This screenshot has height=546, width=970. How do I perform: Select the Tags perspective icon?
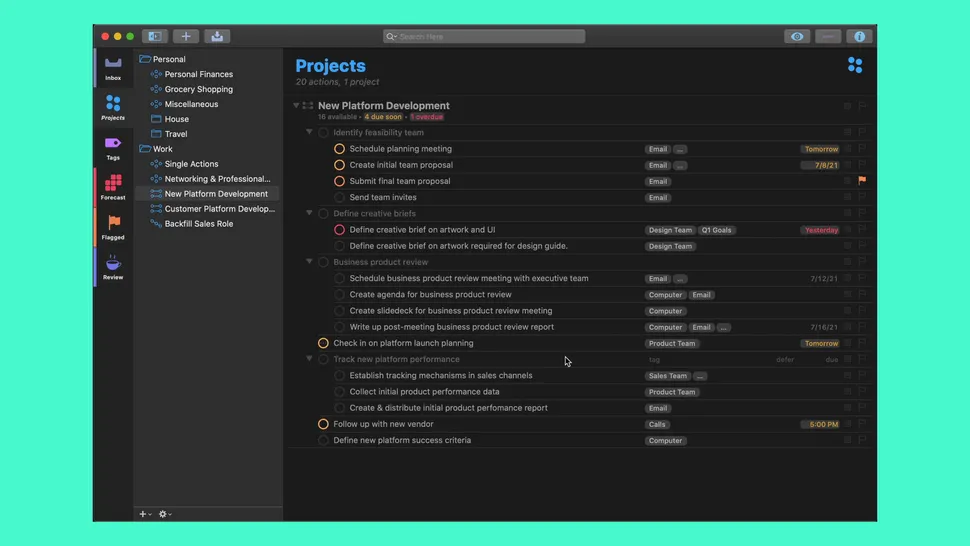click(x=113, y=147)
